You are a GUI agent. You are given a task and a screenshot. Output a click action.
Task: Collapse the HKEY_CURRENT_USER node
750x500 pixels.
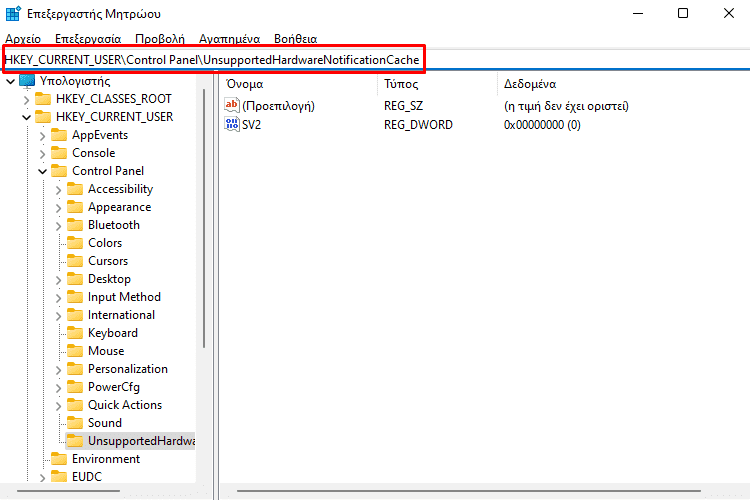pyautogui.click(x=26, y=118)
